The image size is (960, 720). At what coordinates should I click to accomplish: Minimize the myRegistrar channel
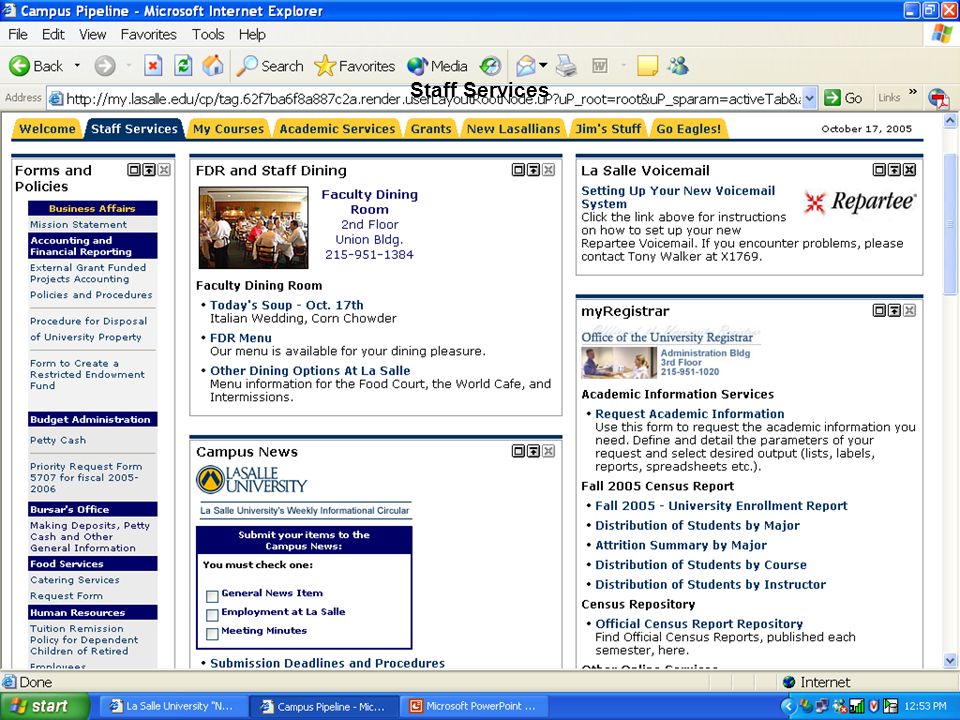coord(894,310)
